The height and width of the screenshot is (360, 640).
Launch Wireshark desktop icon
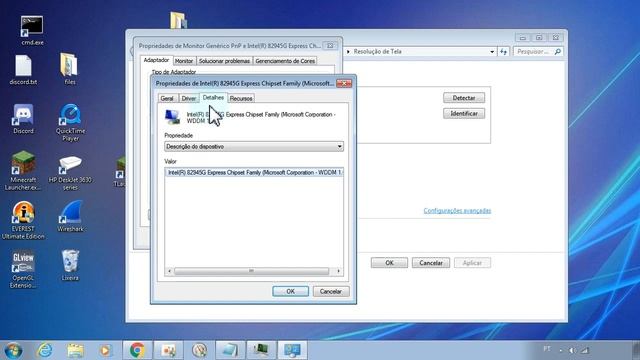click(x=70, y=217)
